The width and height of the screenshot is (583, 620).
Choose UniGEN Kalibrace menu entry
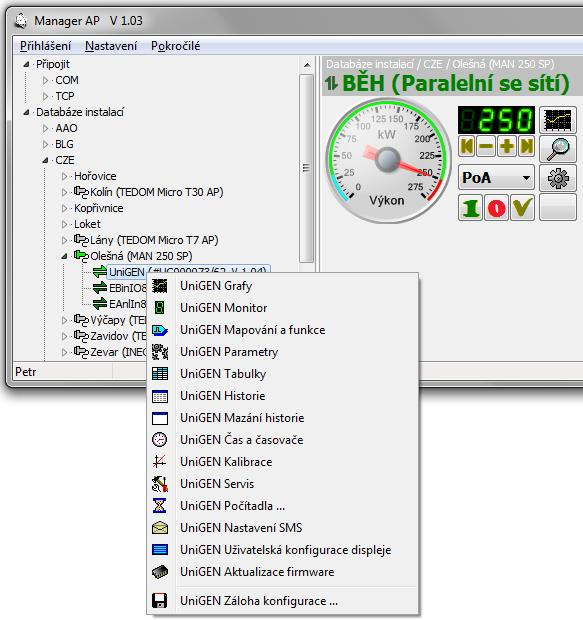(x=282, y=461)
